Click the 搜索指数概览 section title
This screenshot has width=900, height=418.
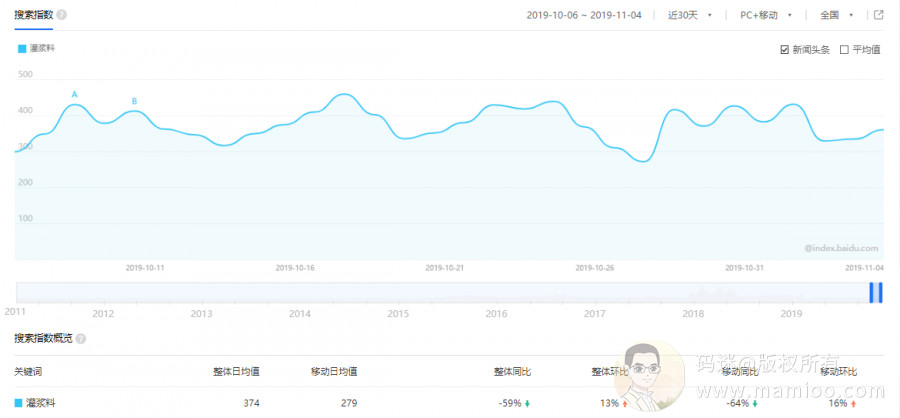tap(43, 339)
